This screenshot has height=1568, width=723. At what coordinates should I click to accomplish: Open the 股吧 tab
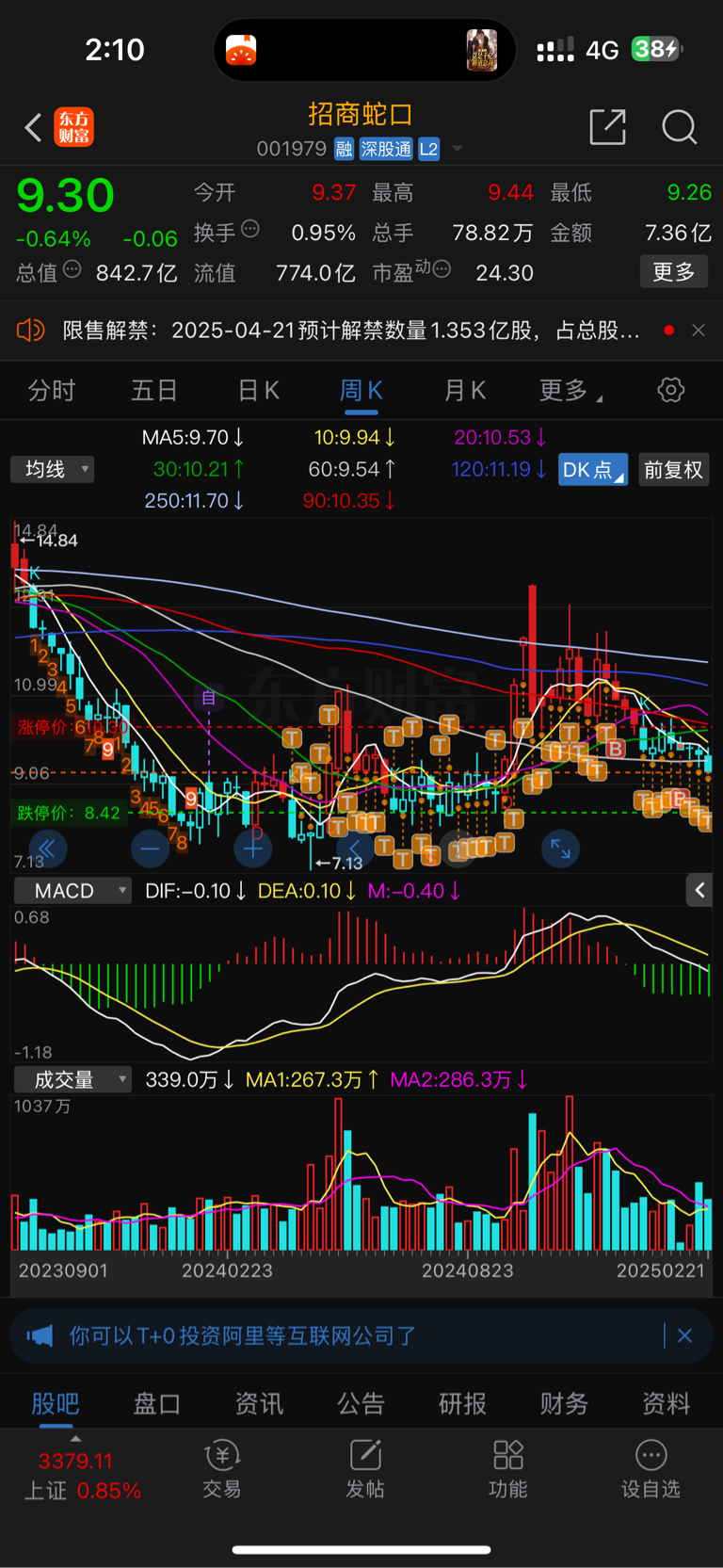point(56,1403)
